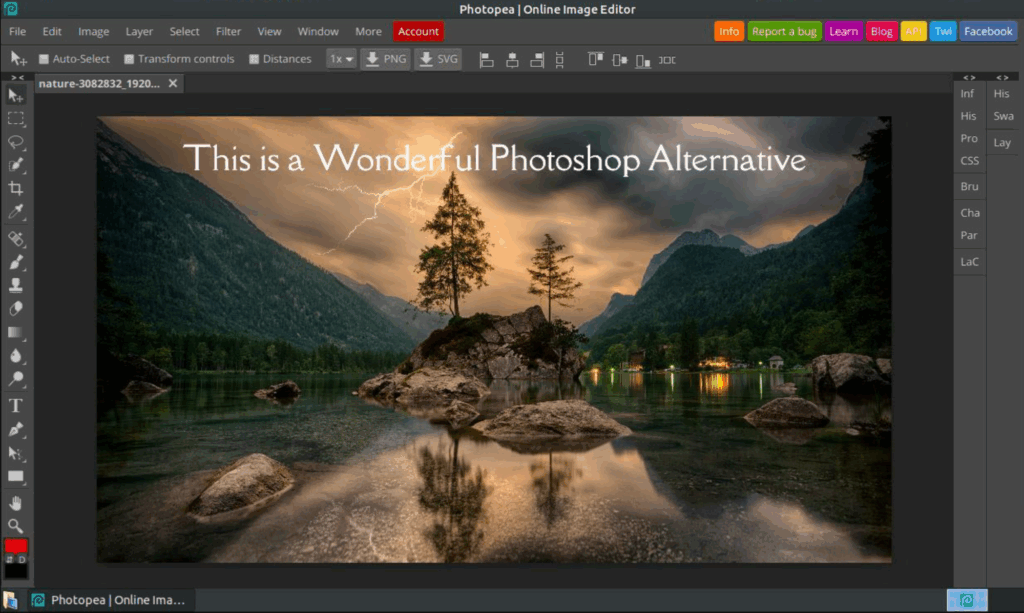
Task: Expand the Lay (Layers) collapsed panel
Action: pos(1002,143)
